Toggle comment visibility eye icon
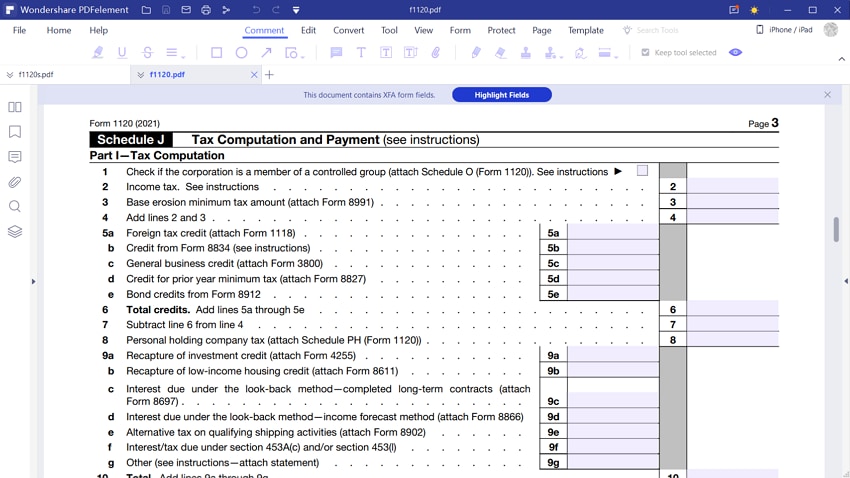 pos(736,53)
